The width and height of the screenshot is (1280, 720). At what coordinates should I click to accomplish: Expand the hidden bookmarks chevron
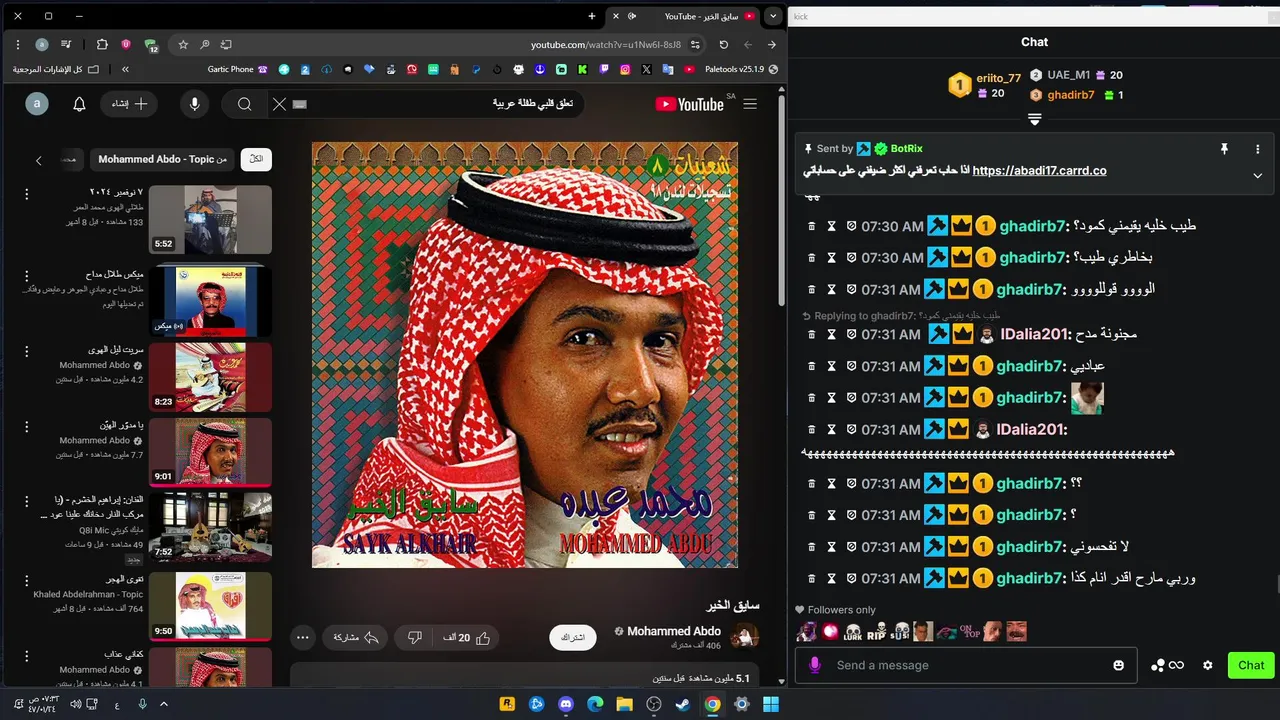pyautogui.click(x=125, y=69)
